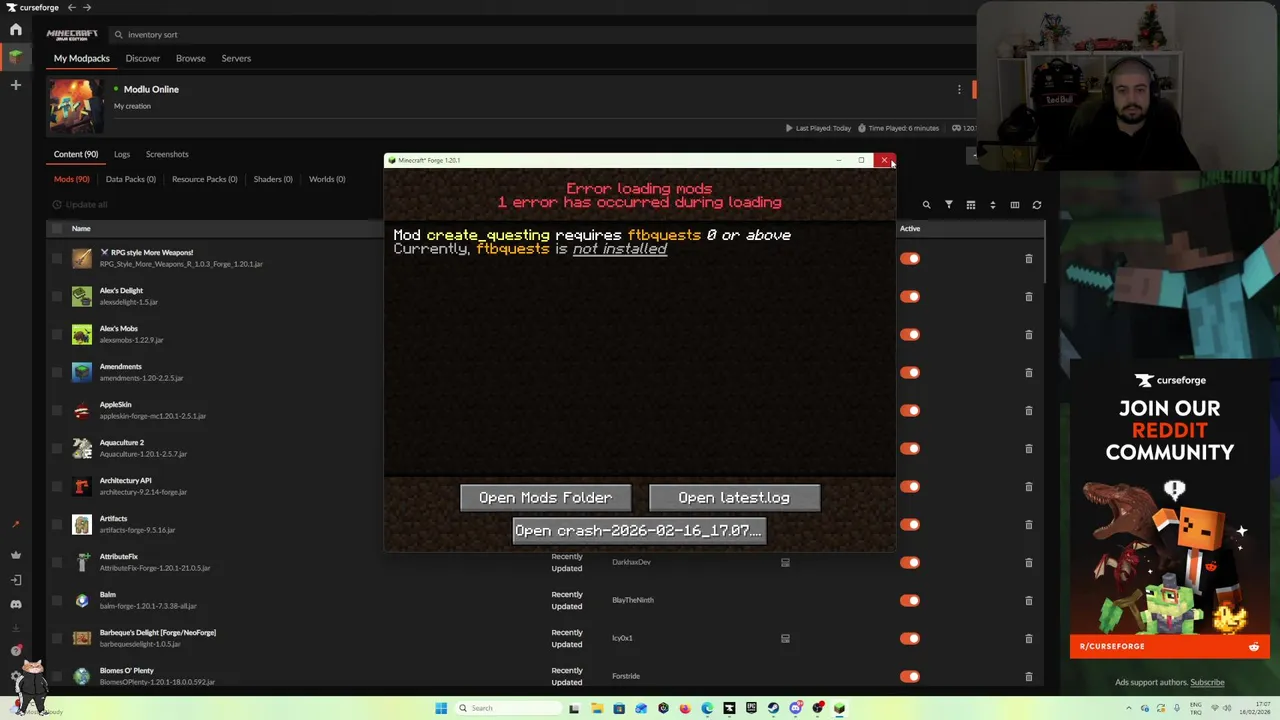The height and width of the screenshot is (720, 1280).
Task: Check the select-all checkbox in Name header
Action: 57,228
